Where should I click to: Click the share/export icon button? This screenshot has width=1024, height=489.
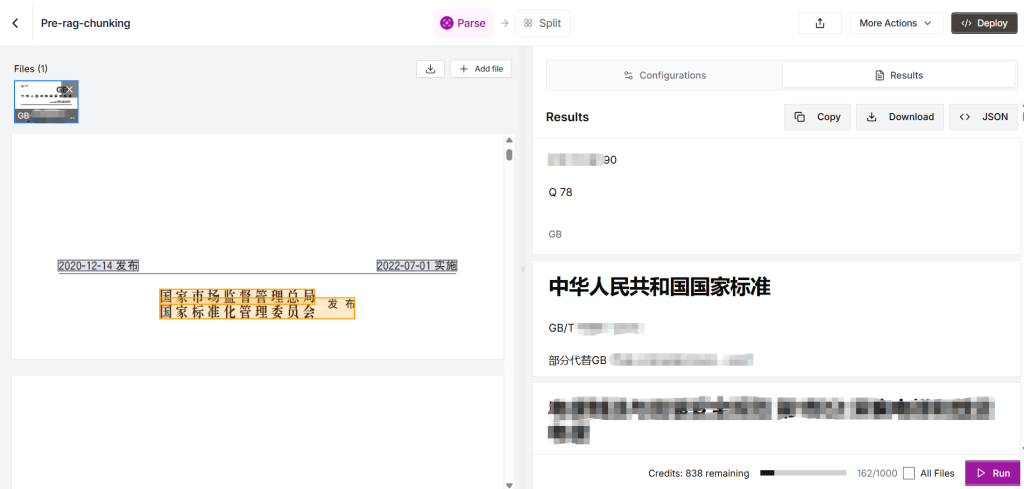click(x=819, y=23)
